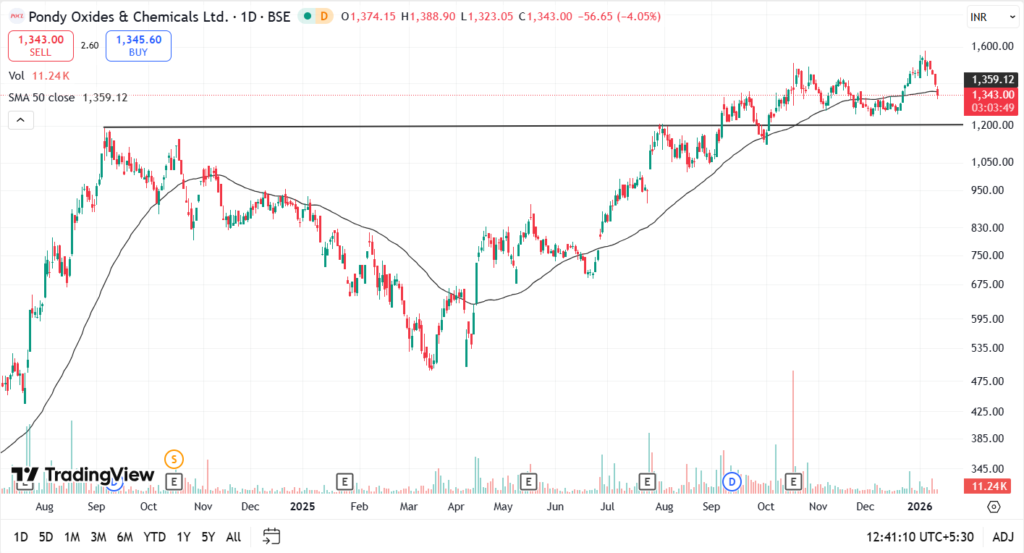Viewport: 1024px width, 553px height.
Task: Click the earnings 'E' marker near May 2025
Action: coord(527,482)
